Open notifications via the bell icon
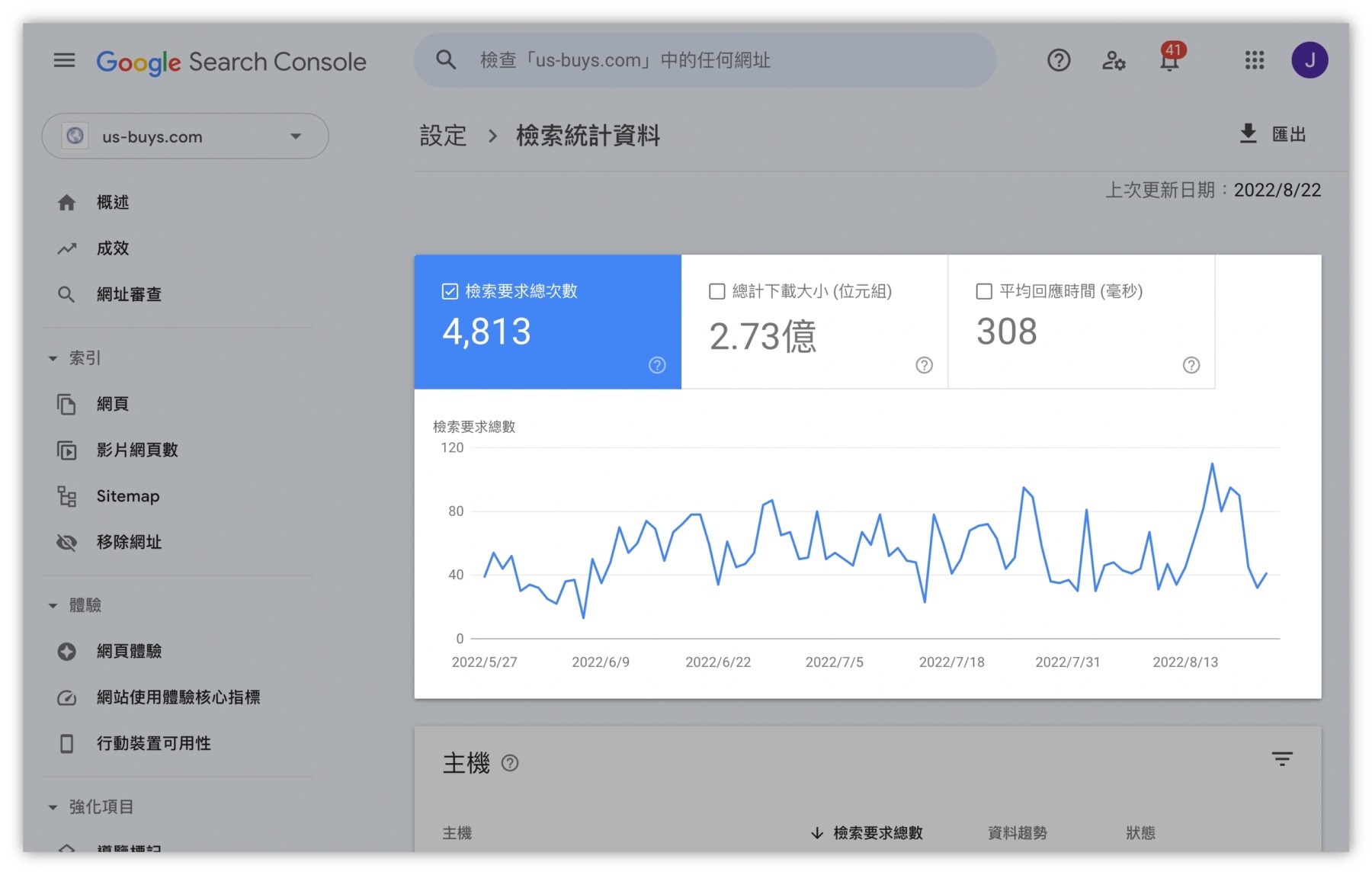This screenshot has width=1372, height=875. 1170,60
